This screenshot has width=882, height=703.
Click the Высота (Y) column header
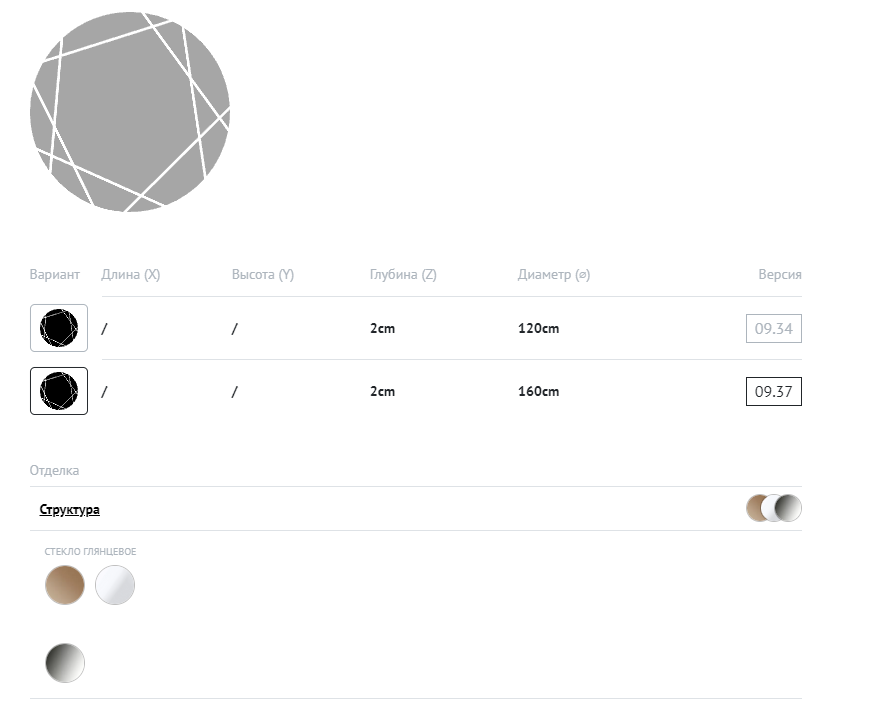coord(263,275)
